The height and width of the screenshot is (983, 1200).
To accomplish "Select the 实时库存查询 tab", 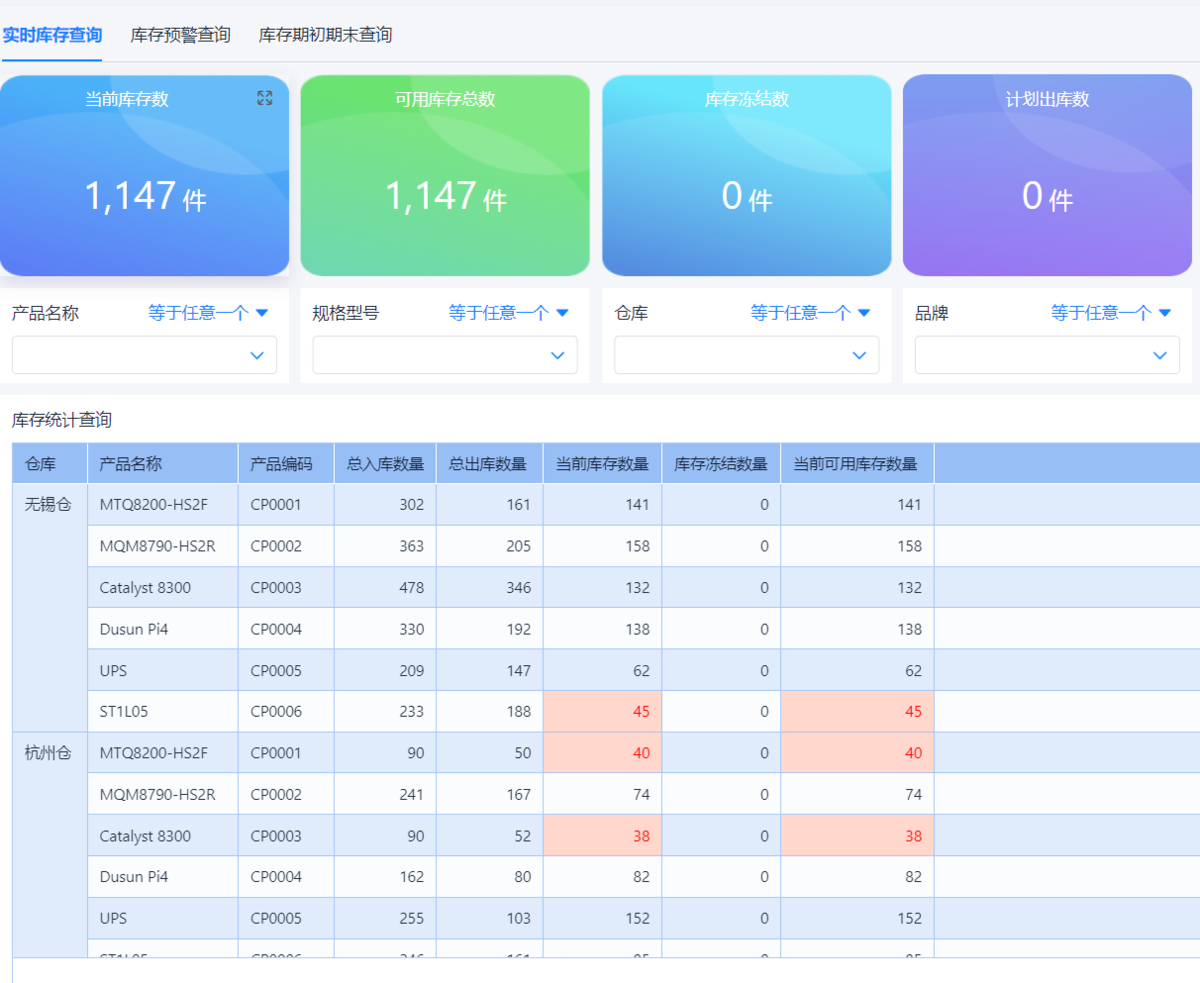I will point(51,35).
